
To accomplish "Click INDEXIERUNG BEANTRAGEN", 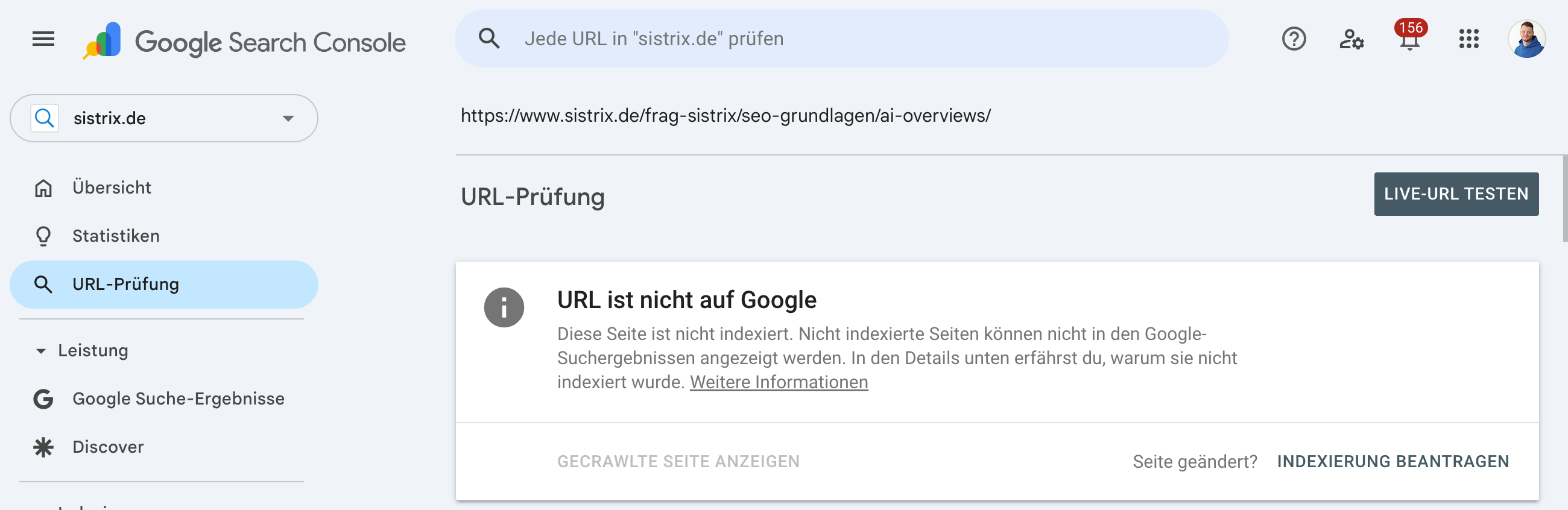I will click(1393, 461).
